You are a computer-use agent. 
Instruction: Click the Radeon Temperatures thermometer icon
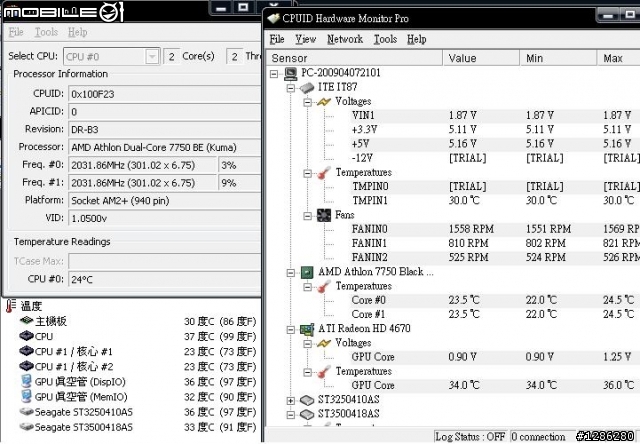[324, 371]
